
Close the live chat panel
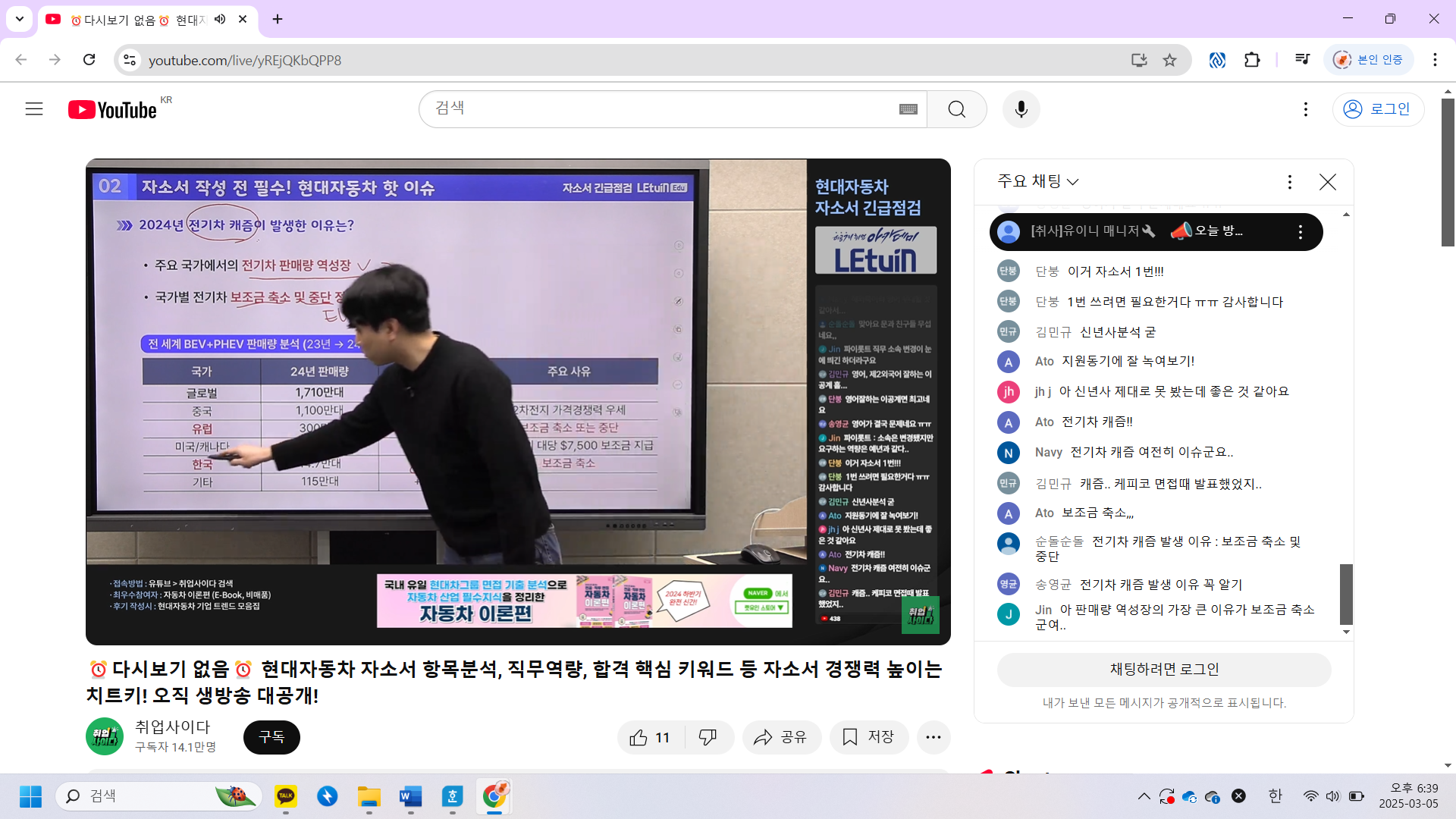click(1328, 182)
